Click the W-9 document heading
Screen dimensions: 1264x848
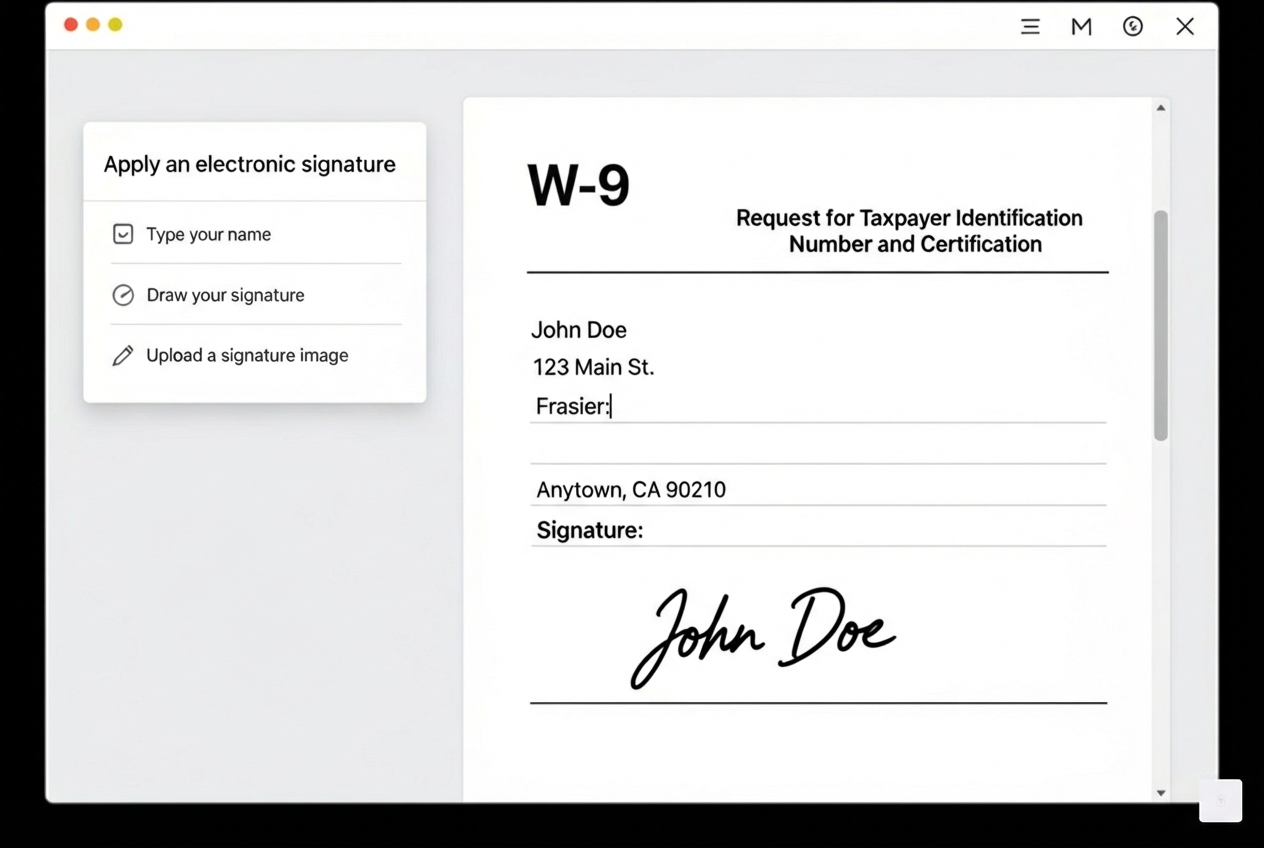point(579,185)
